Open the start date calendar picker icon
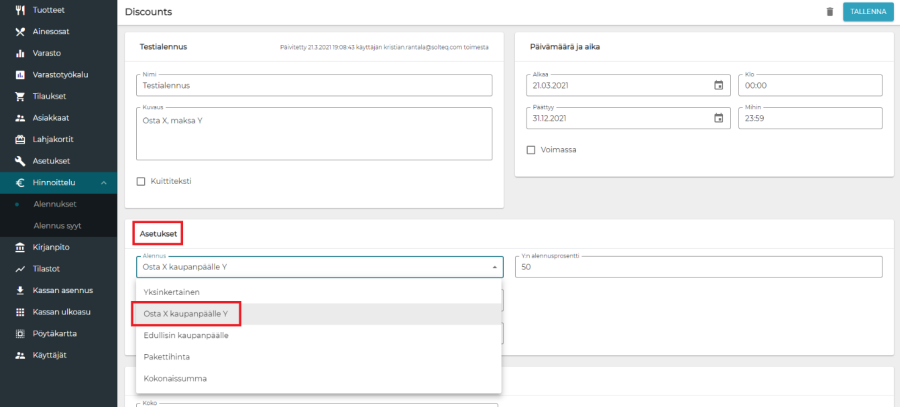The width and height of the screenshot is (900, 407). pos(718,85)
